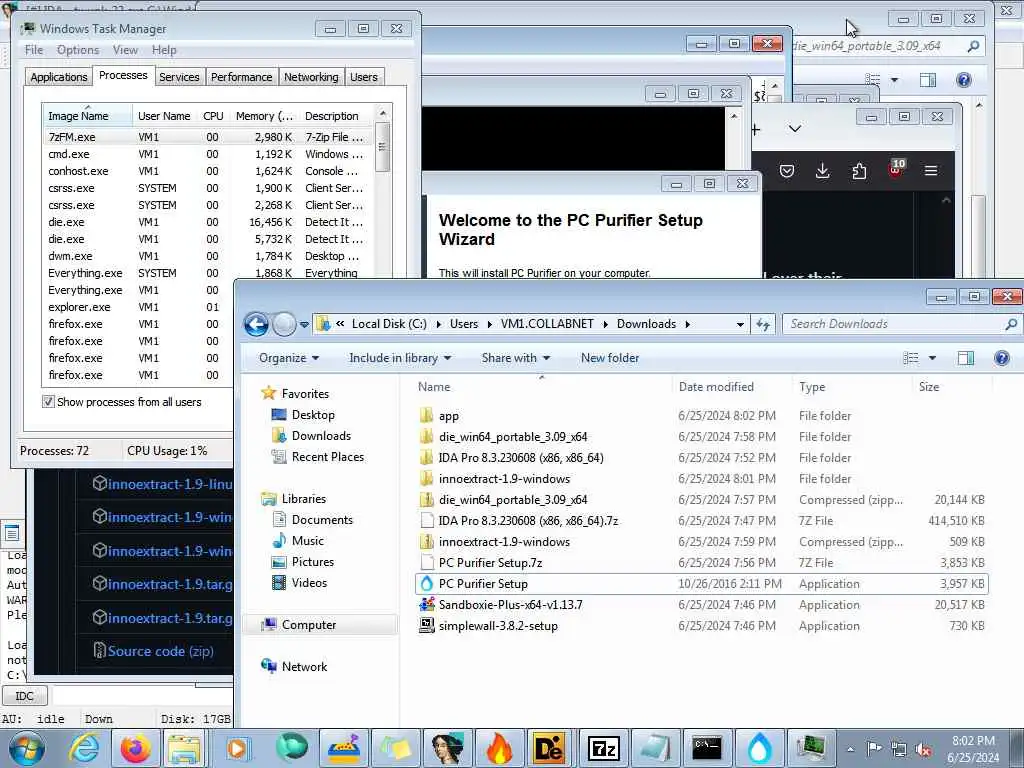Screen dimensions: 1024x768
Task: Switch to Services tab in Task Manager
Action: click(x=179, y=77)
